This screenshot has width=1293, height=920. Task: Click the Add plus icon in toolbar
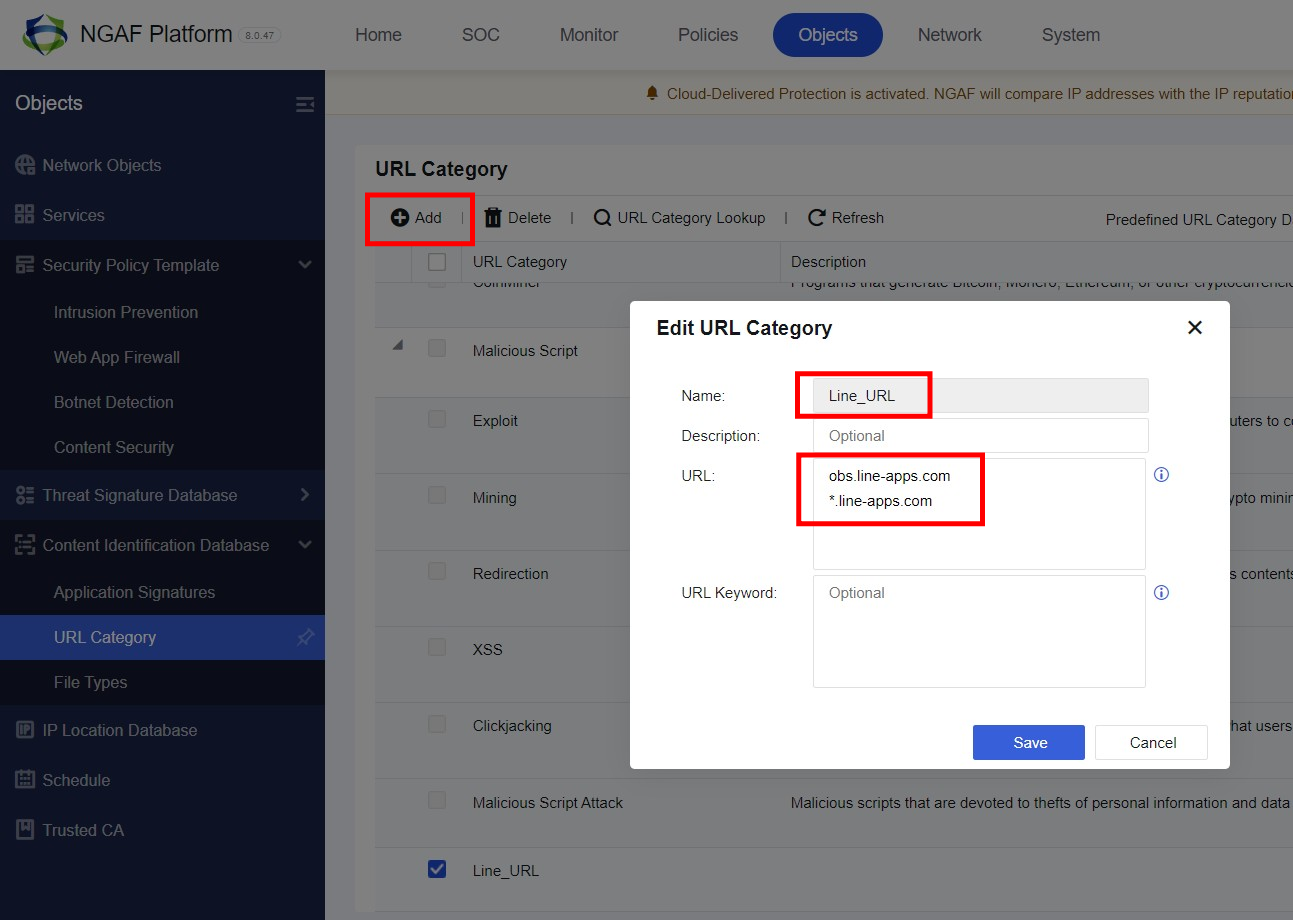coord(399,218)
